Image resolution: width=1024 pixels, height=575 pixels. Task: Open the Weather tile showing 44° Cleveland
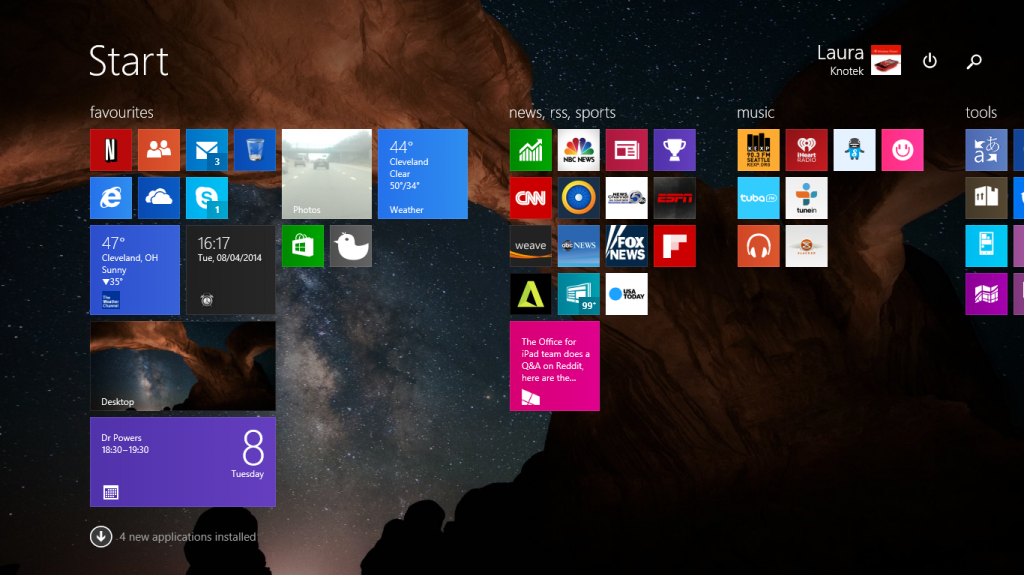(x=423, y=174)
